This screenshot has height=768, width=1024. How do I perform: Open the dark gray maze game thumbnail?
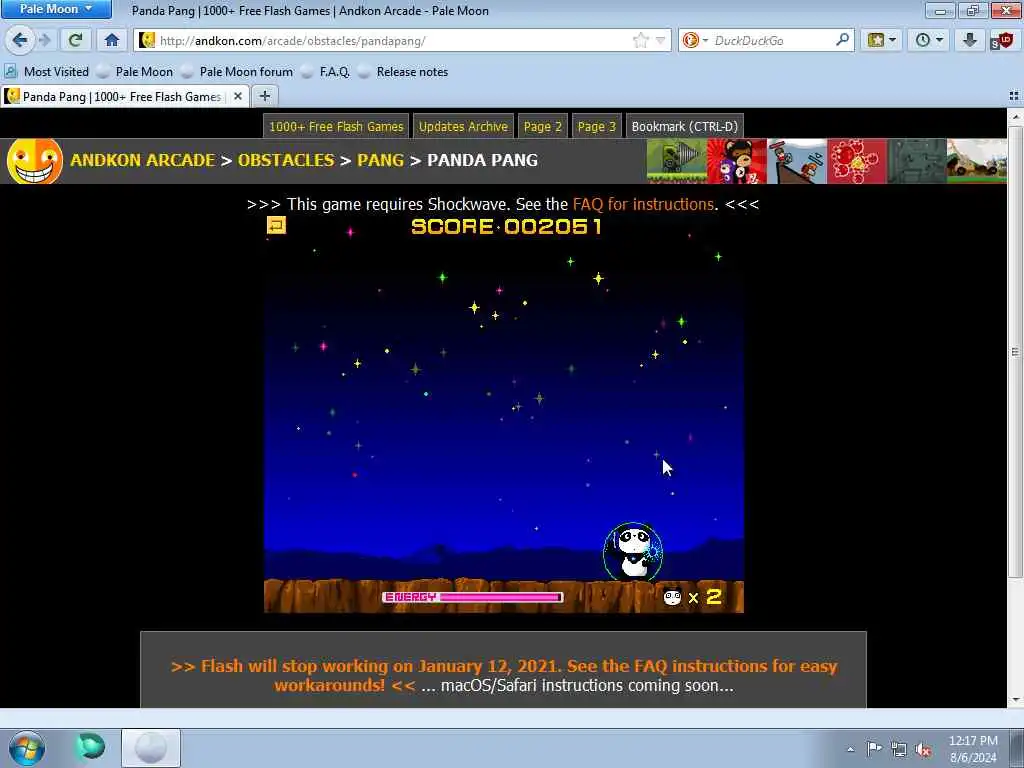pos(917,161)
